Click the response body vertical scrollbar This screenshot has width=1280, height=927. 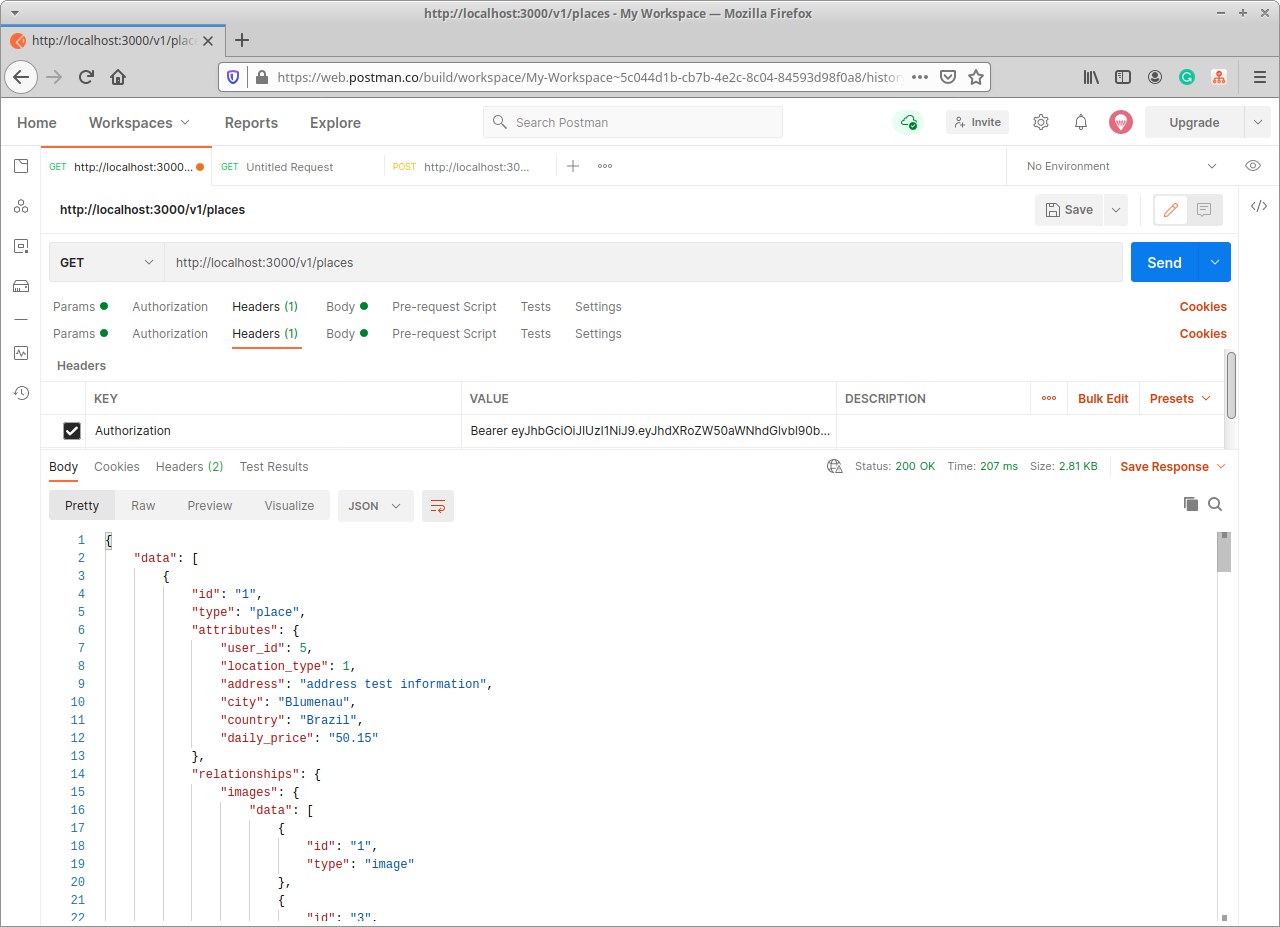click(x=1223, y=552)
